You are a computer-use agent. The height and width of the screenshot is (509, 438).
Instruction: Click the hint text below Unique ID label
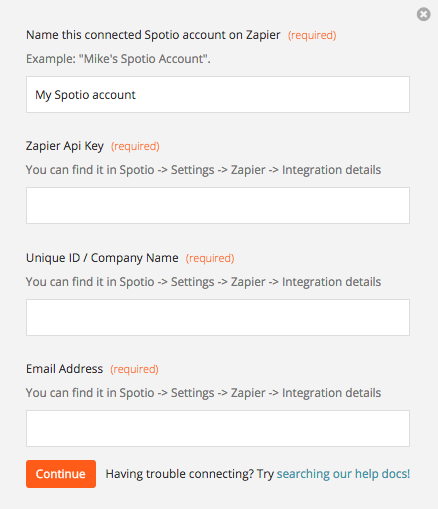coord(203,282)
